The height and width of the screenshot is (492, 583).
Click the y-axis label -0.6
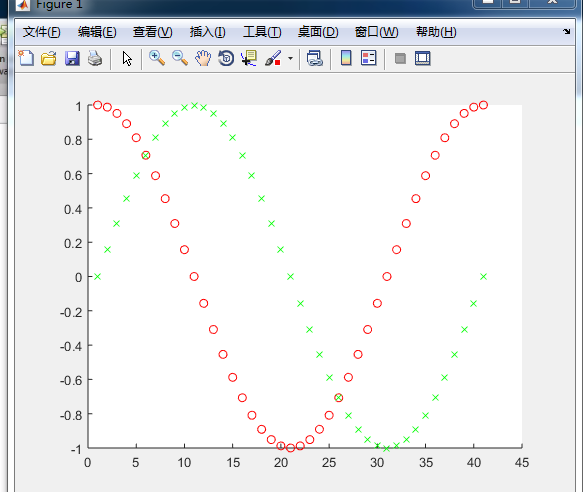[x=71, y=380]
